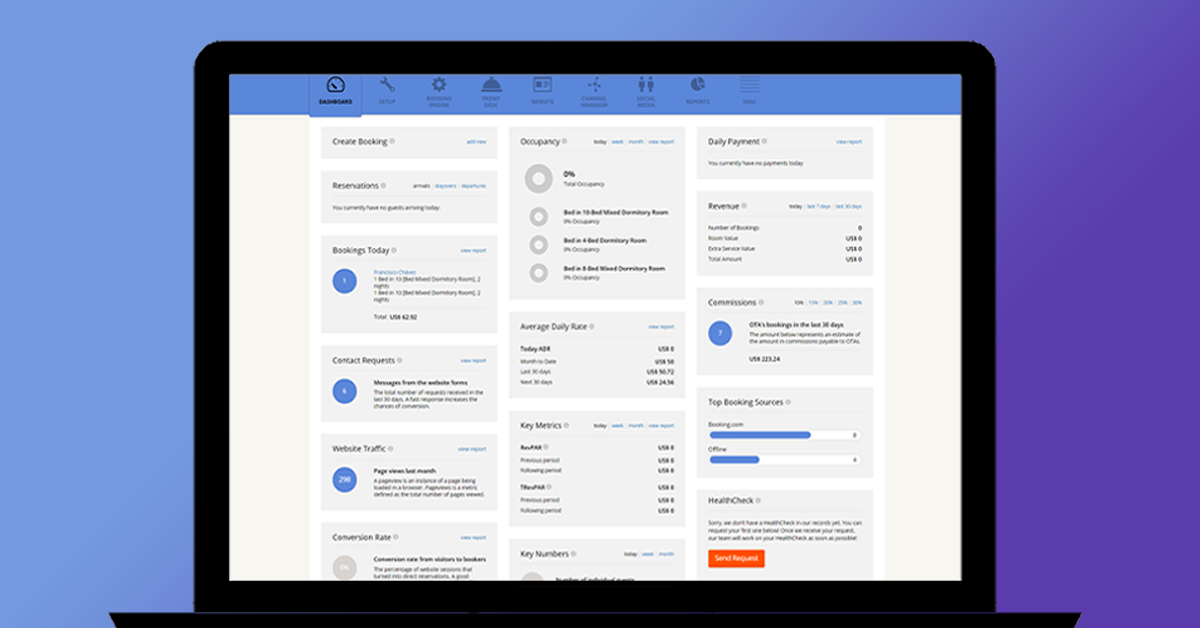Click Offline source progress bar

coord(784,460)
